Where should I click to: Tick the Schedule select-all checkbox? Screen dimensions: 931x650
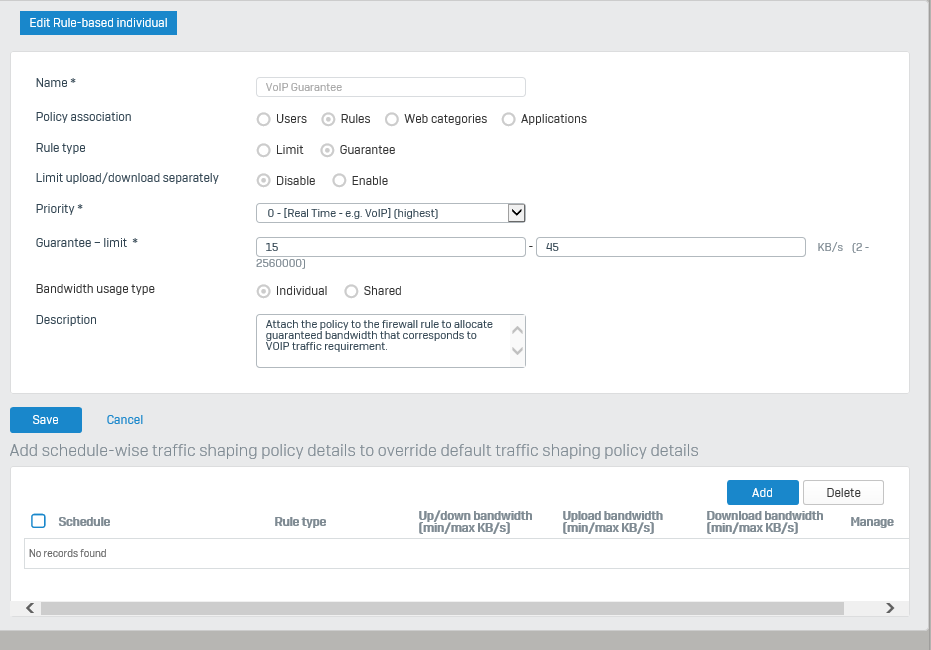point(38,521)
